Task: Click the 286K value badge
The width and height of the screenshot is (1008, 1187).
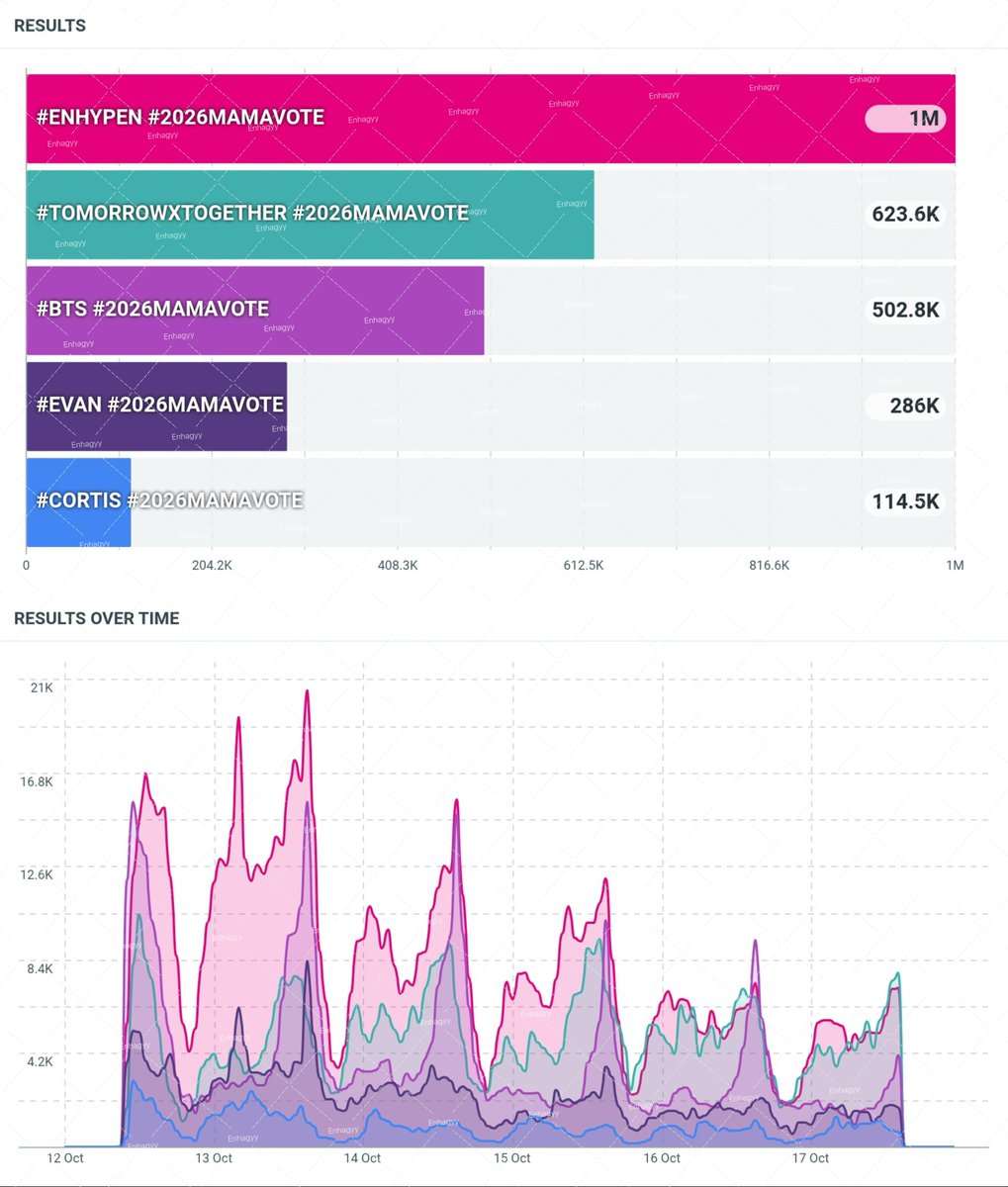Action: [905, 406]
